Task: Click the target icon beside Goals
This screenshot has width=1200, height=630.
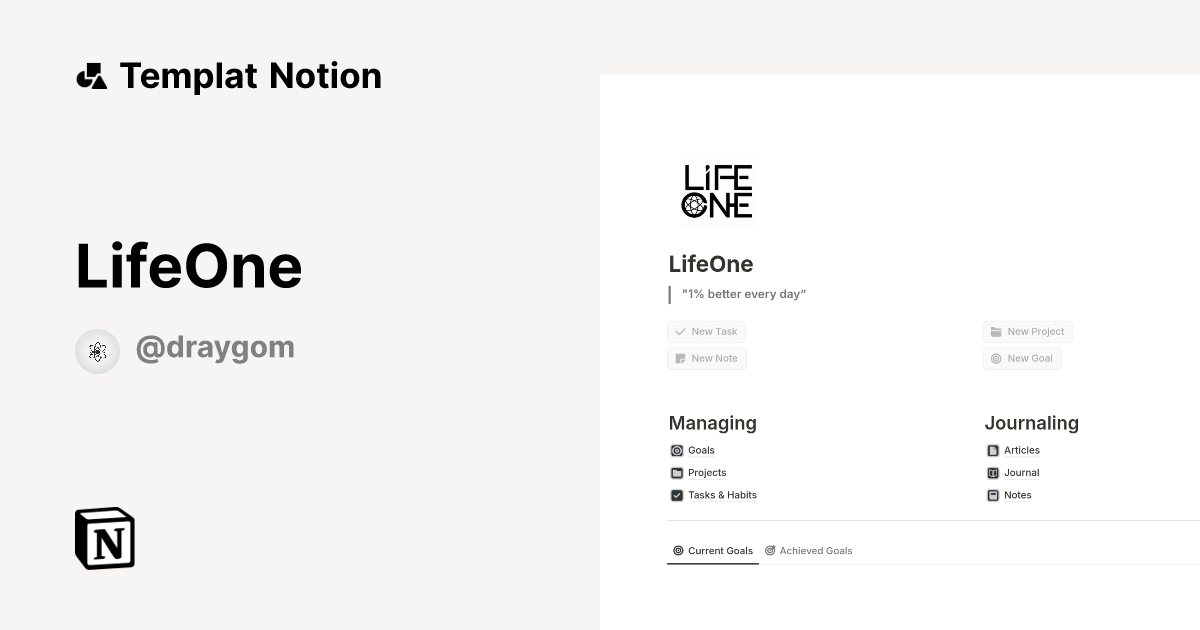Action: [677, 450]
